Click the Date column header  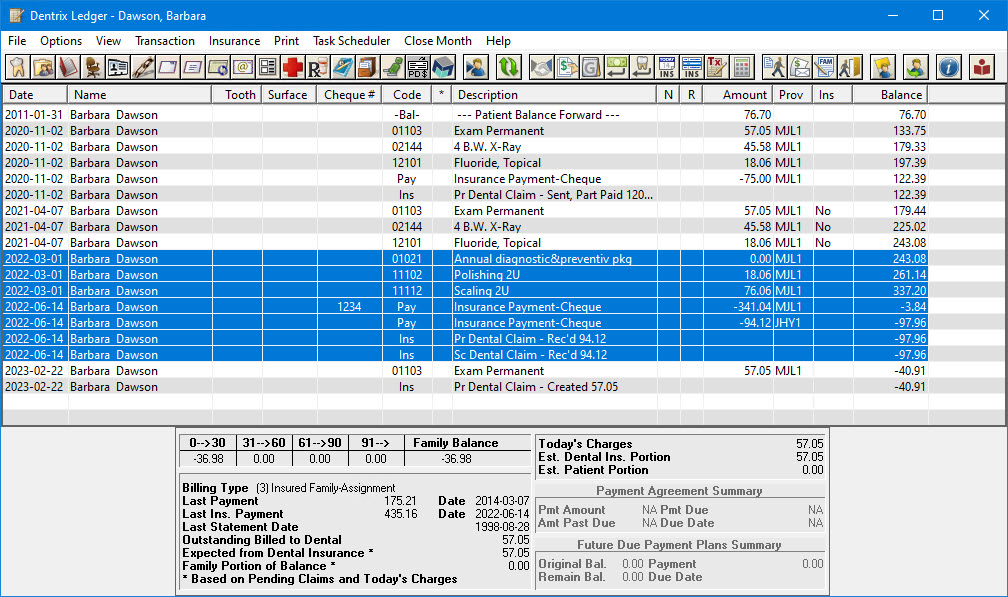tap(21, 95)
